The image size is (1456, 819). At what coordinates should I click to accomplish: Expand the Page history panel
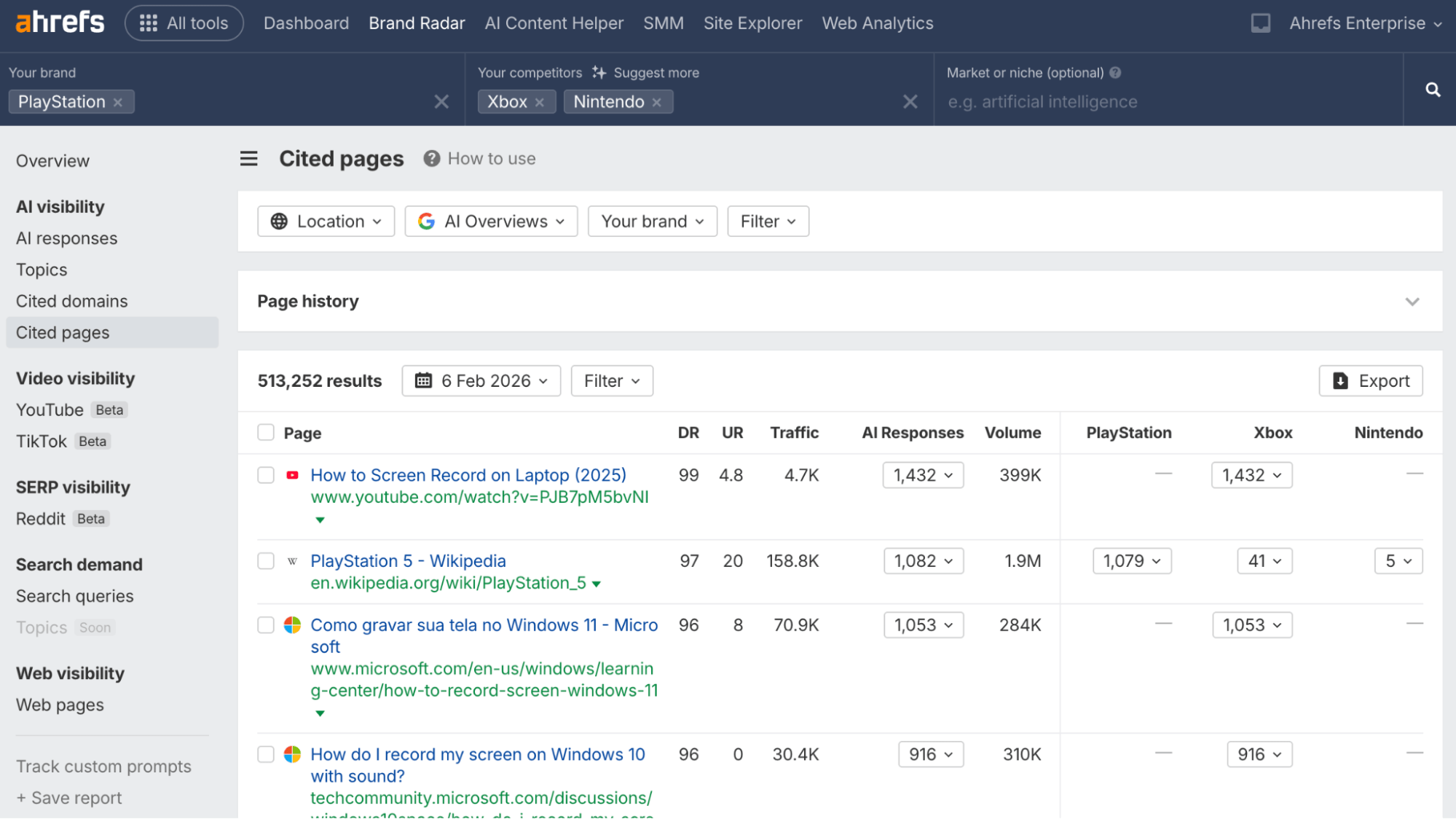pyautogui.click(x=1412, y=302)
